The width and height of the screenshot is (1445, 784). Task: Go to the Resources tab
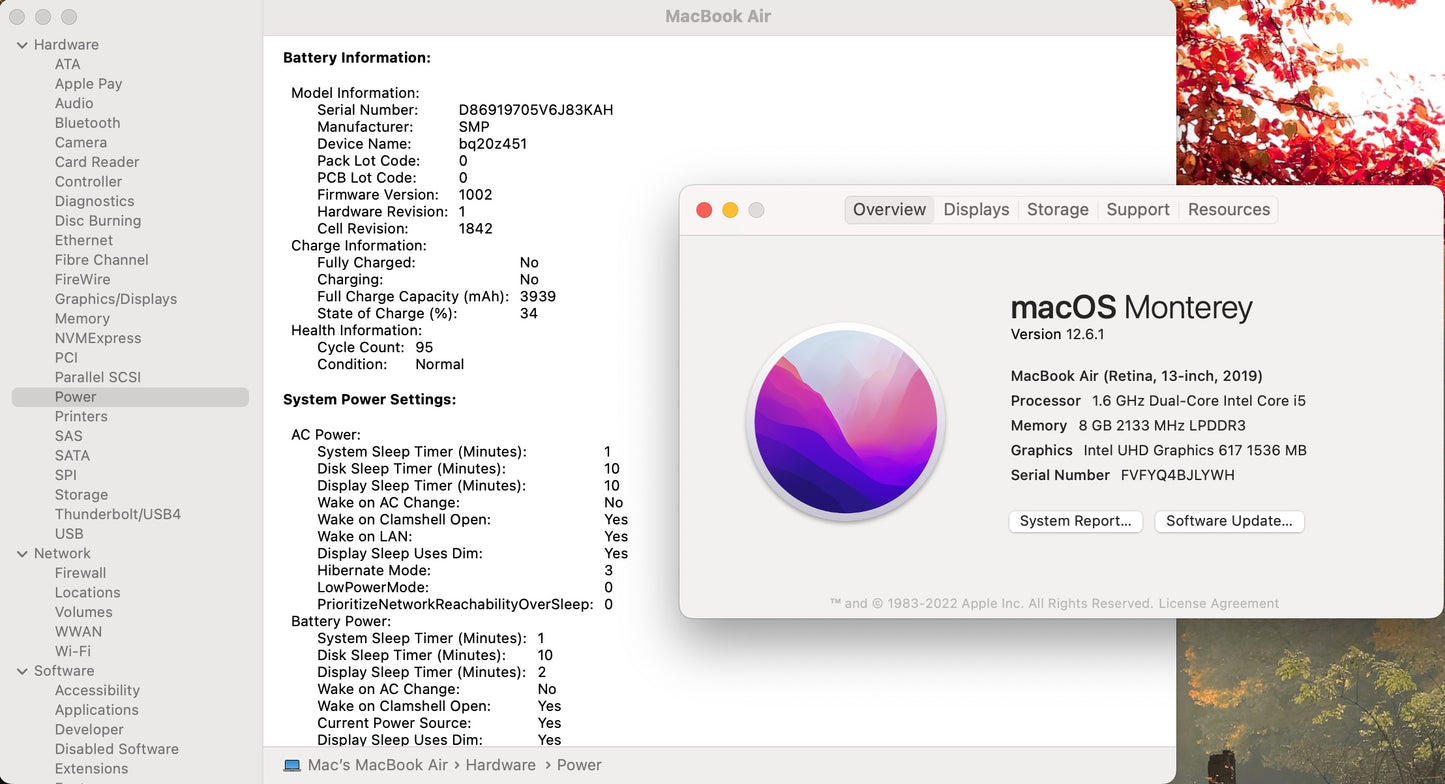[1228, 210]
